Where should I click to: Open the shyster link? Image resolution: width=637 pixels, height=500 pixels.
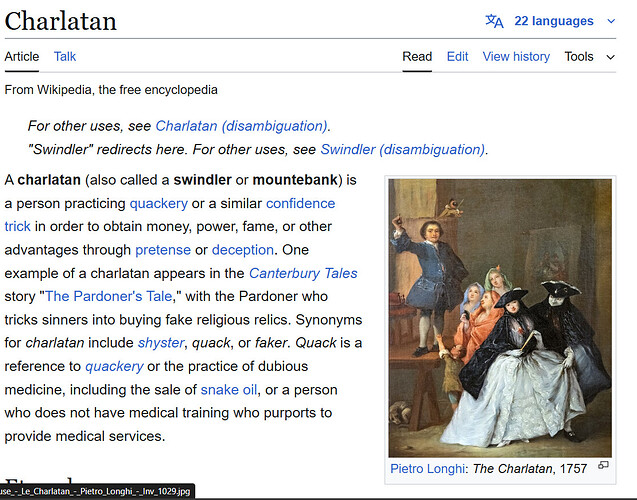(x=161, y=343)
